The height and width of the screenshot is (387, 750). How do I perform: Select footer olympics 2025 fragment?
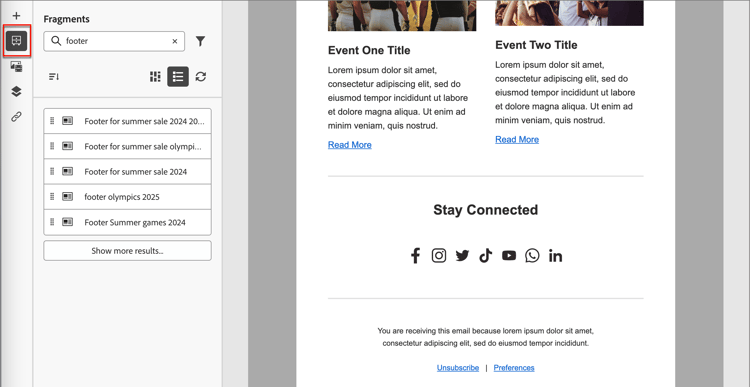point(127,197)
